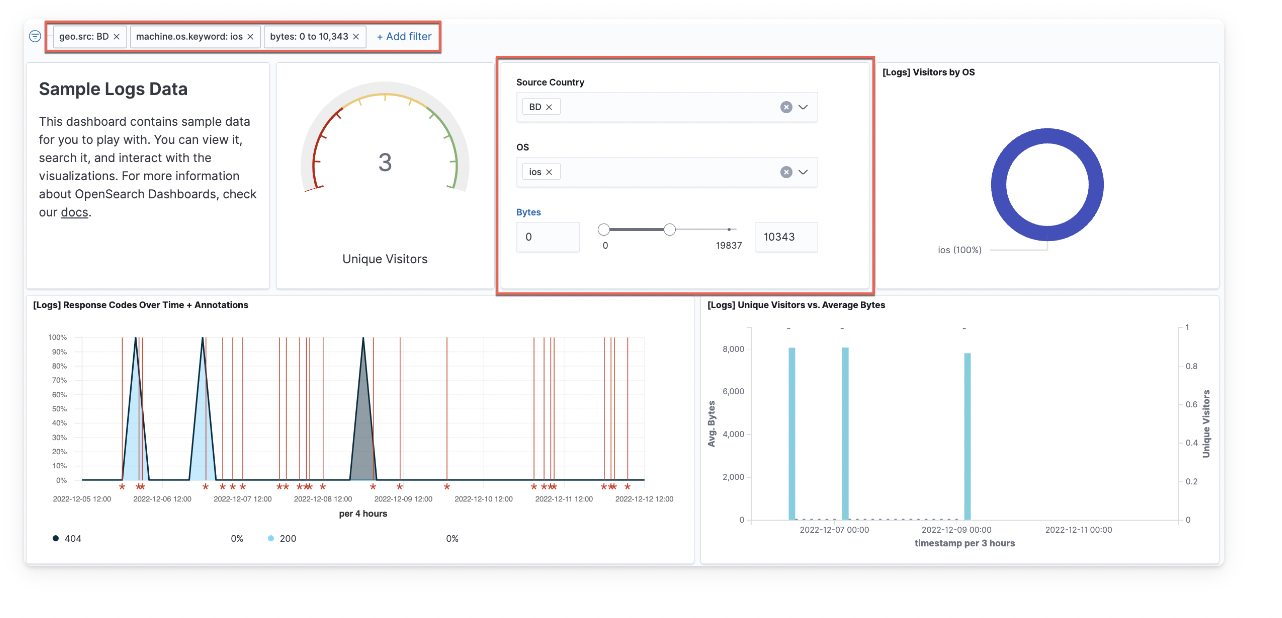Toggle the 404 legend item
The height and width of the screenshot is (618, 1282).
pyautogui.click(x=67, y=538)
